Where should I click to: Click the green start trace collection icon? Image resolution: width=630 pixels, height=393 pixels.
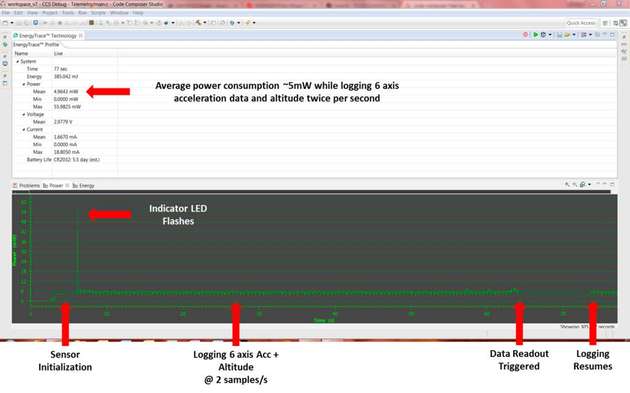536,35
